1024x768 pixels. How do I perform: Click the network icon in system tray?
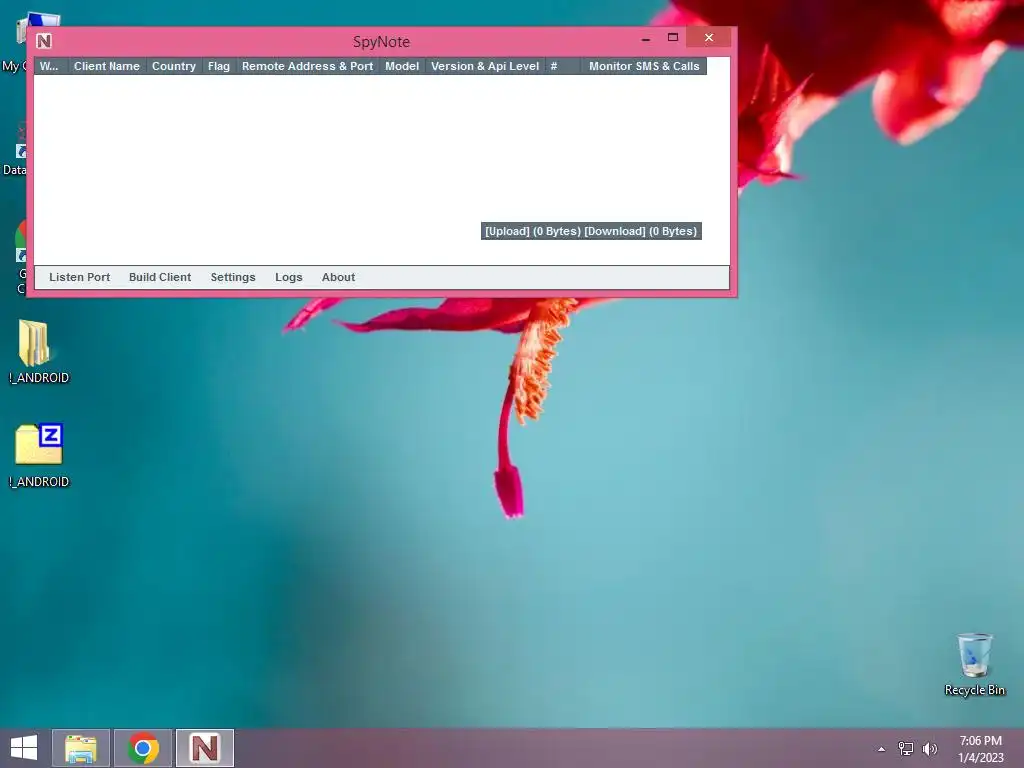906,749
